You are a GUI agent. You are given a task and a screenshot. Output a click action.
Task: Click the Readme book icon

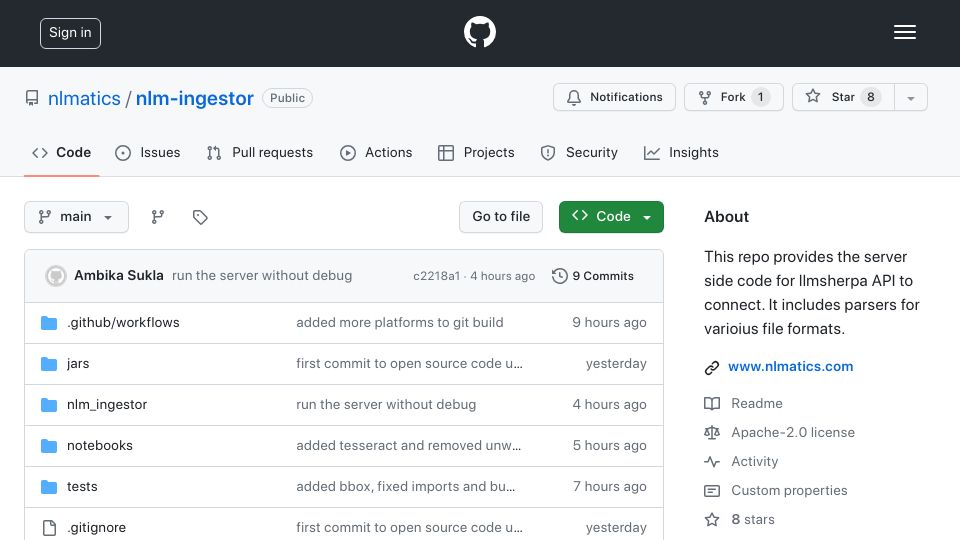711,403
